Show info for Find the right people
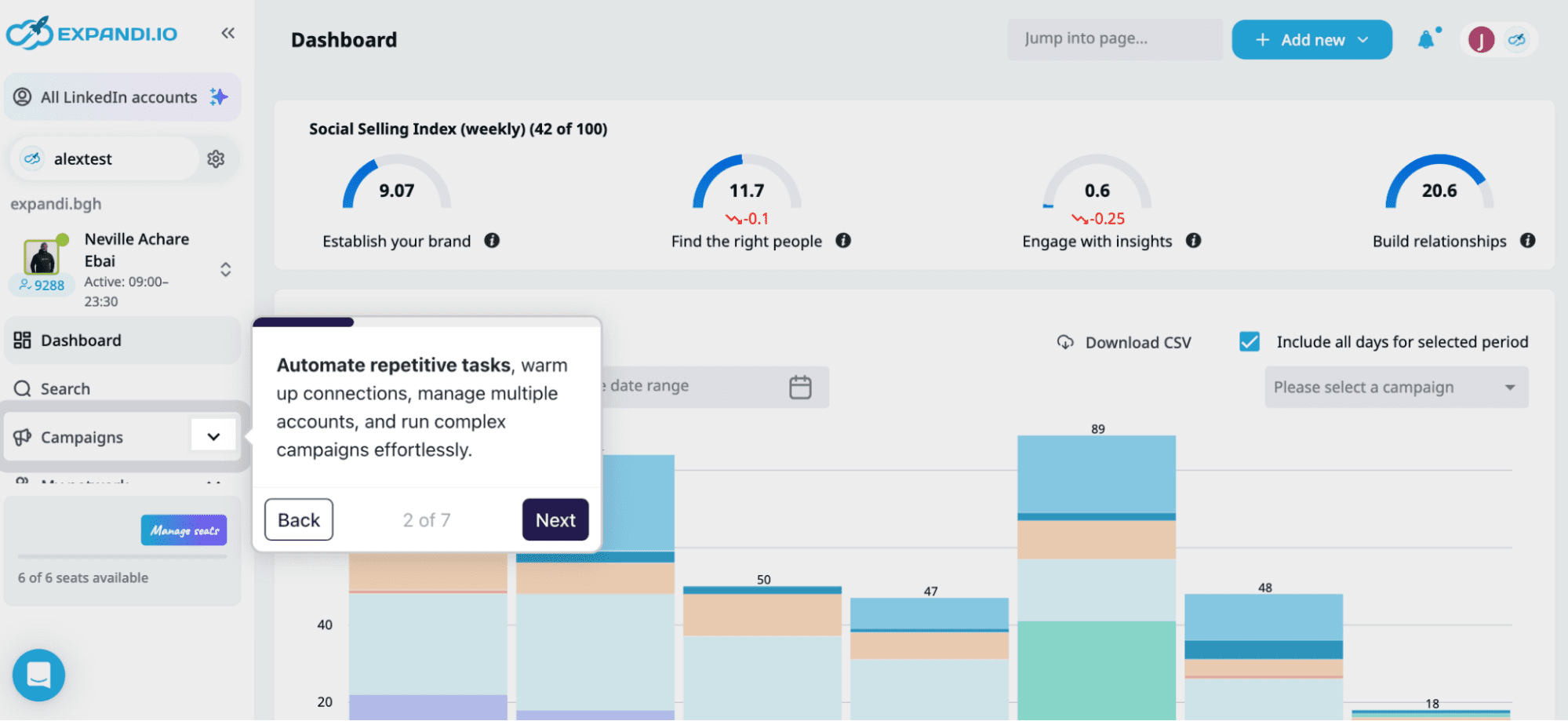 coord(843,241)
